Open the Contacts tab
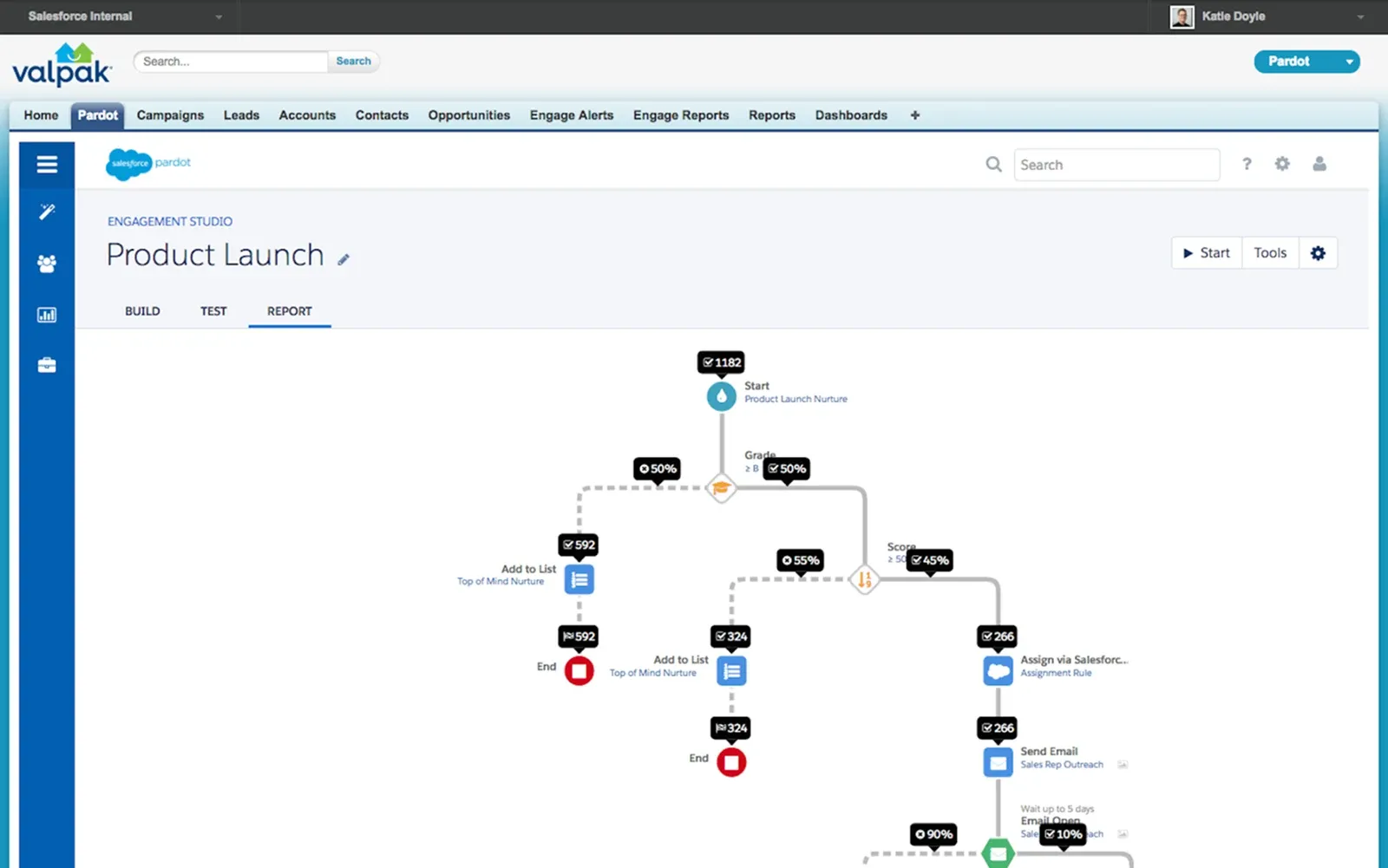Image resolution: width=1388 pixels, height=868 pixels. (382, 115)
